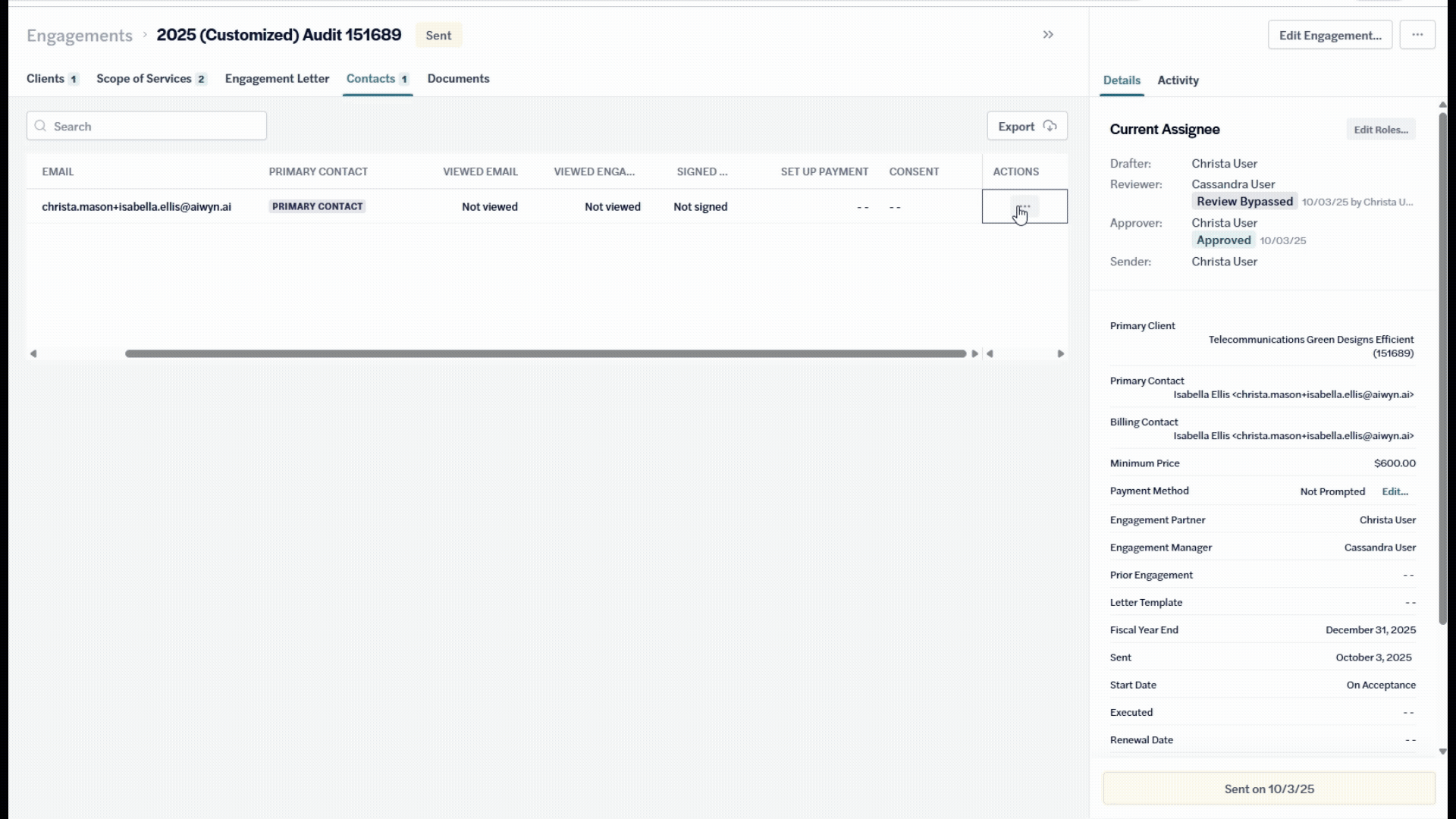Viewport: 1456px width, 819px height.
Task: Click the Review Bypassed badge
Action: [x=1244, y=202]
